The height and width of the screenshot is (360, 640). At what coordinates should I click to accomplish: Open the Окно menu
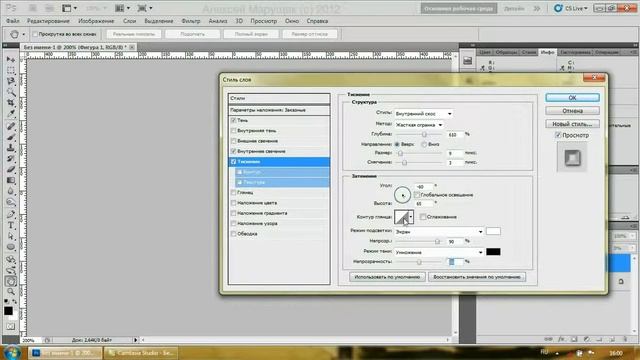point(292,21)
